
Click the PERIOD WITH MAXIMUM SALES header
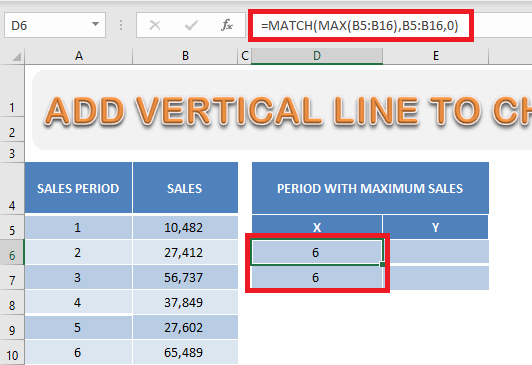[x=370, y=188]
